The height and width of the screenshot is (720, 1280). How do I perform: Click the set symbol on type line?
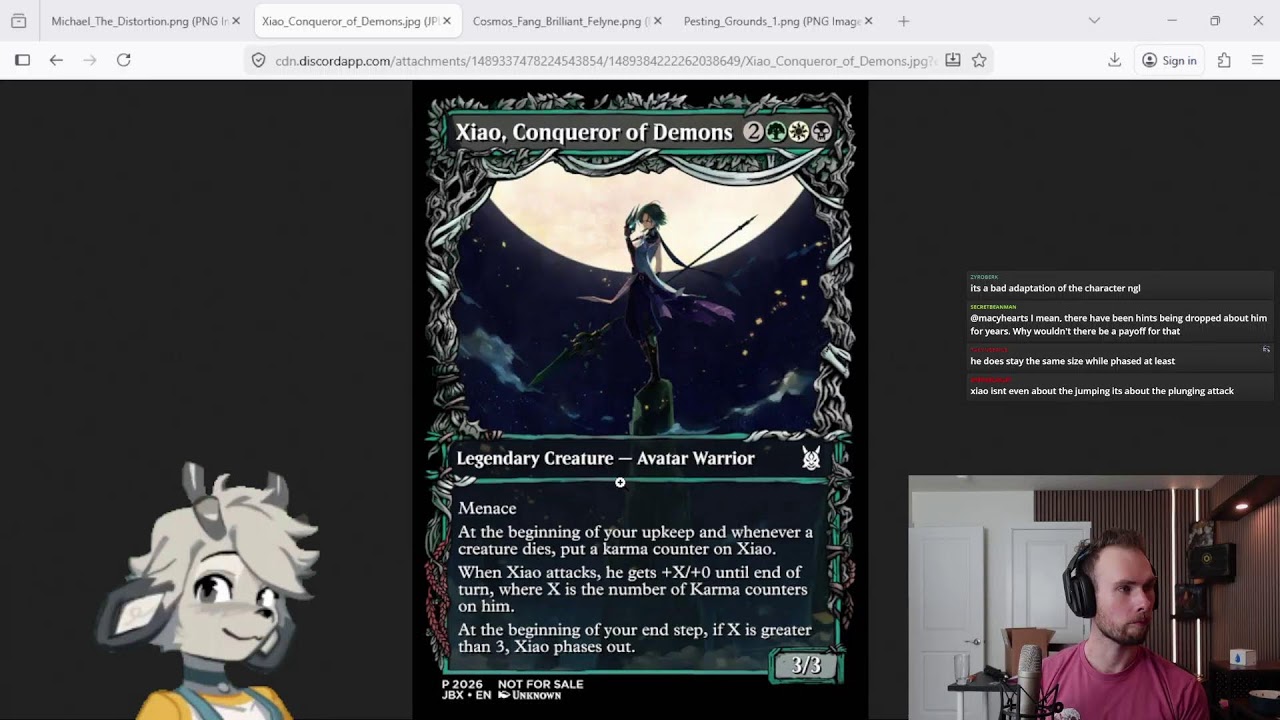click(811, 458)
